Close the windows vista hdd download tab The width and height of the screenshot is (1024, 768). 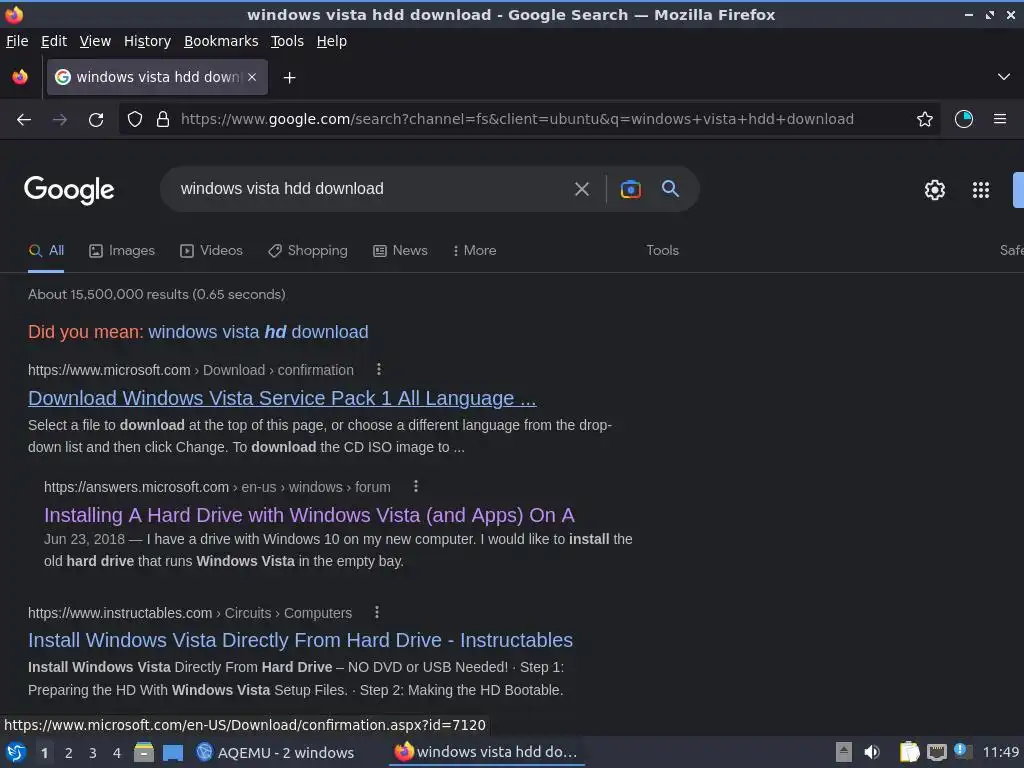[252, 77]
